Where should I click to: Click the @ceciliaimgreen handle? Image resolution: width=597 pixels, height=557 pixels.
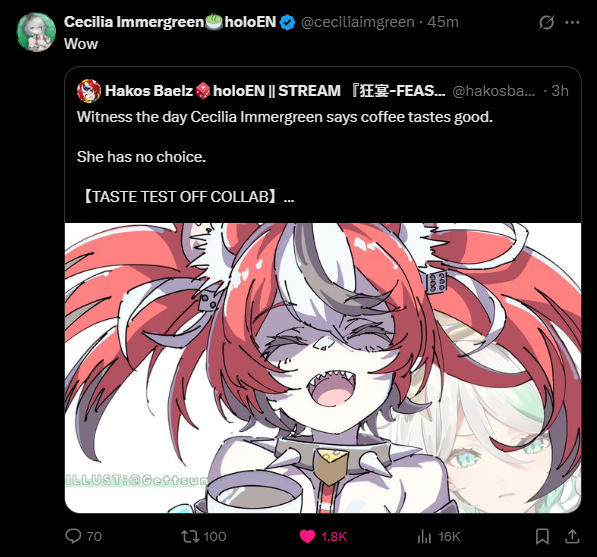click(x=358, y=22)
